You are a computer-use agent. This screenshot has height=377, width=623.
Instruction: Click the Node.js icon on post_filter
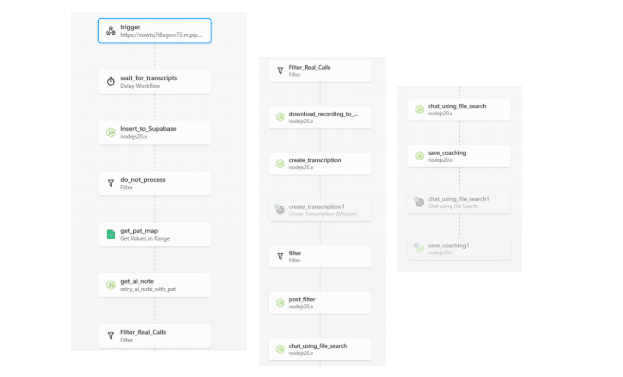[x=280, y=303]
